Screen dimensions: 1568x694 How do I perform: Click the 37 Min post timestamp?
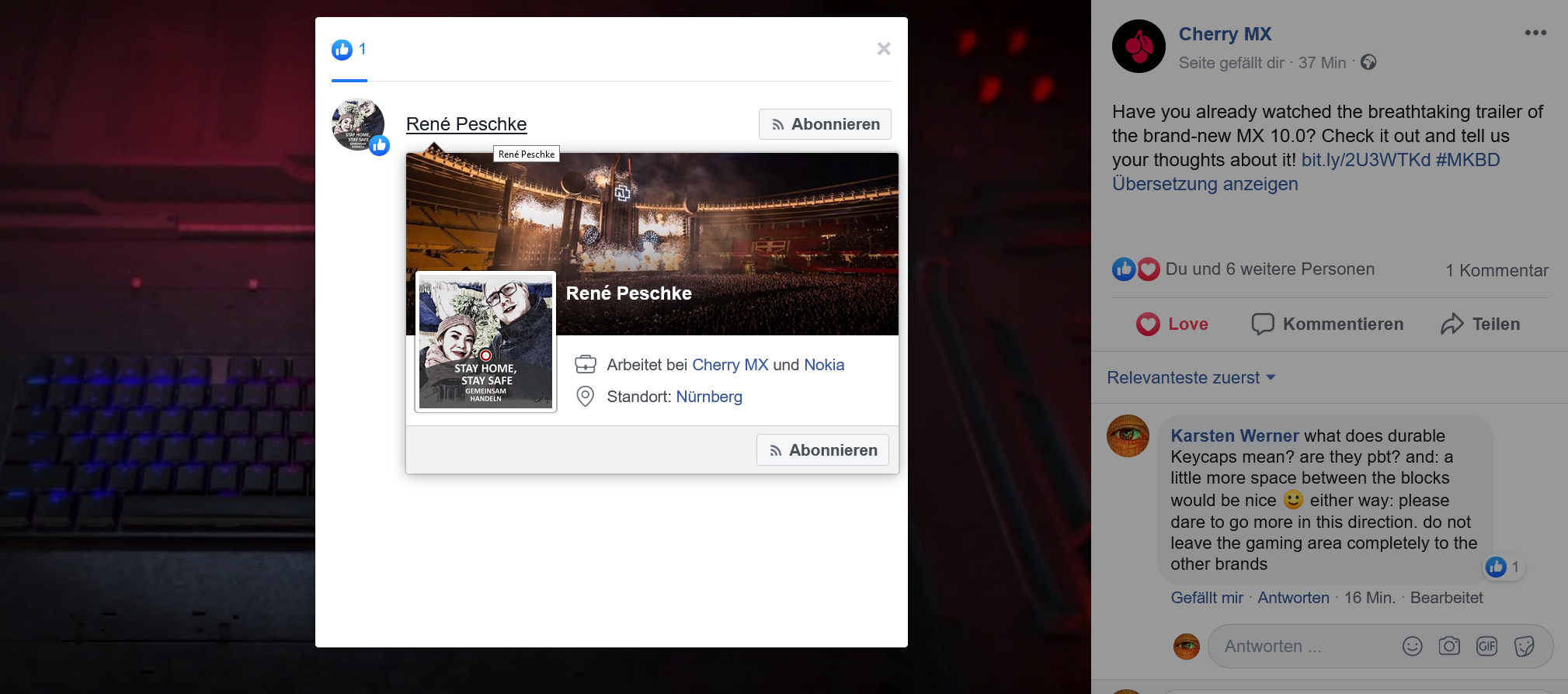click(1322, 63)
